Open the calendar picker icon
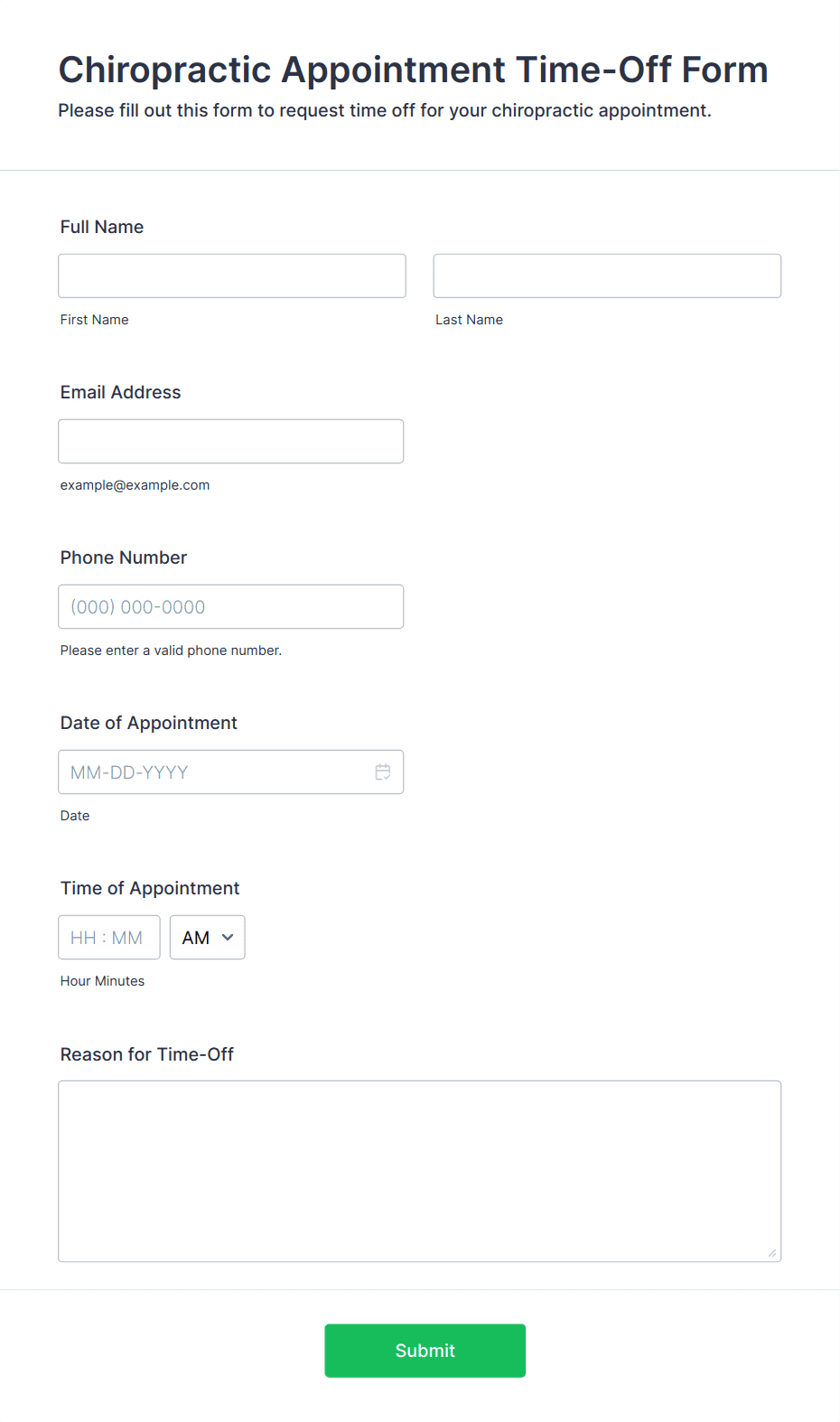 pos(383,772)
